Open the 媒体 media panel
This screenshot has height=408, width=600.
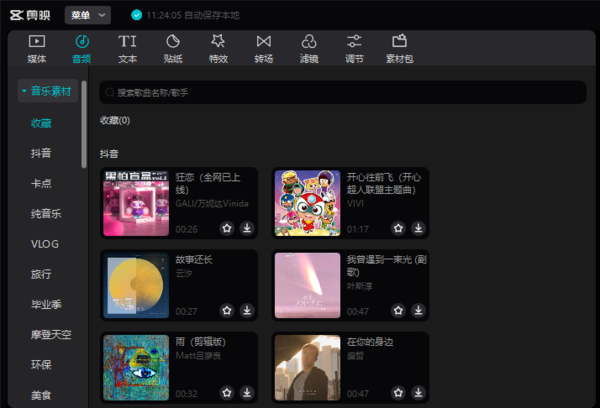pos(36,47)
